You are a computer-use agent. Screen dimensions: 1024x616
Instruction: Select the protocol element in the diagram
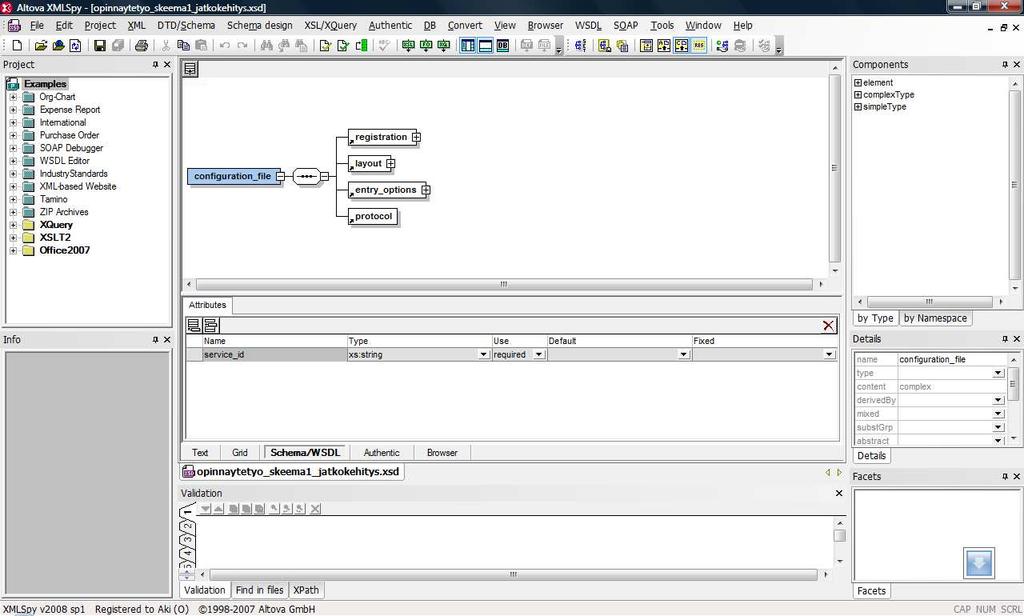tap(373, 216)
